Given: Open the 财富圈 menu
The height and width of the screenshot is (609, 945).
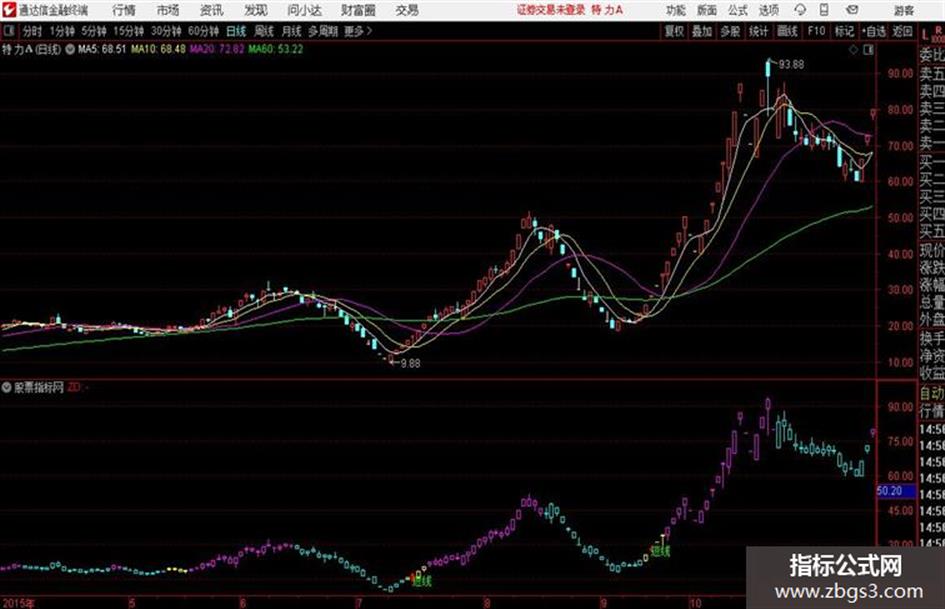Looking at the screenshot, I should [x=358, y=10].
